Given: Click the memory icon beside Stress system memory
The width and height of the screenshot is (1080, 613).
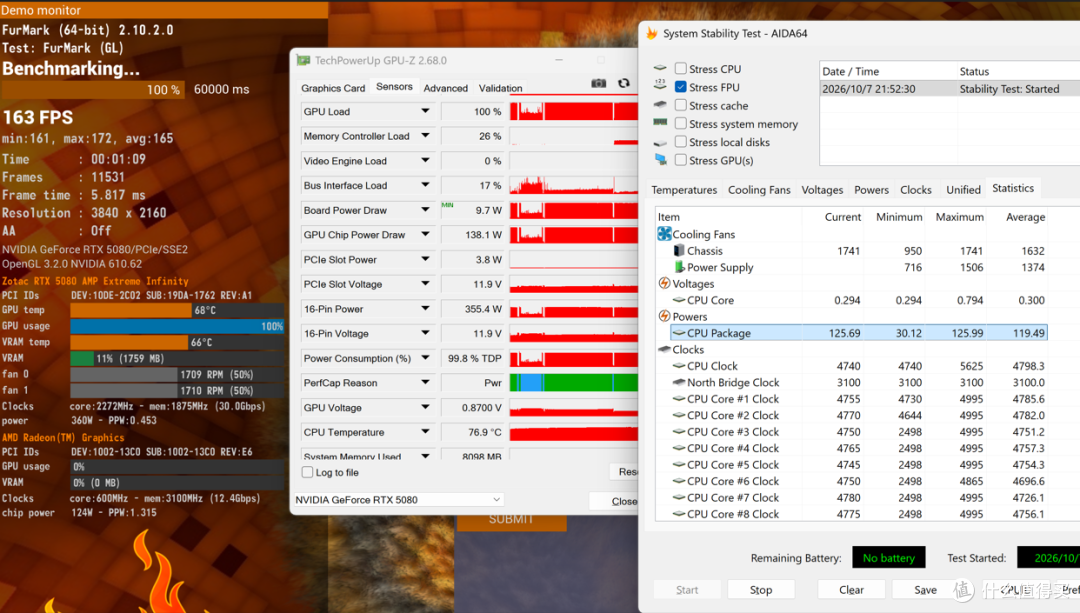Looking at the screenshot, I should click(660, 123).
